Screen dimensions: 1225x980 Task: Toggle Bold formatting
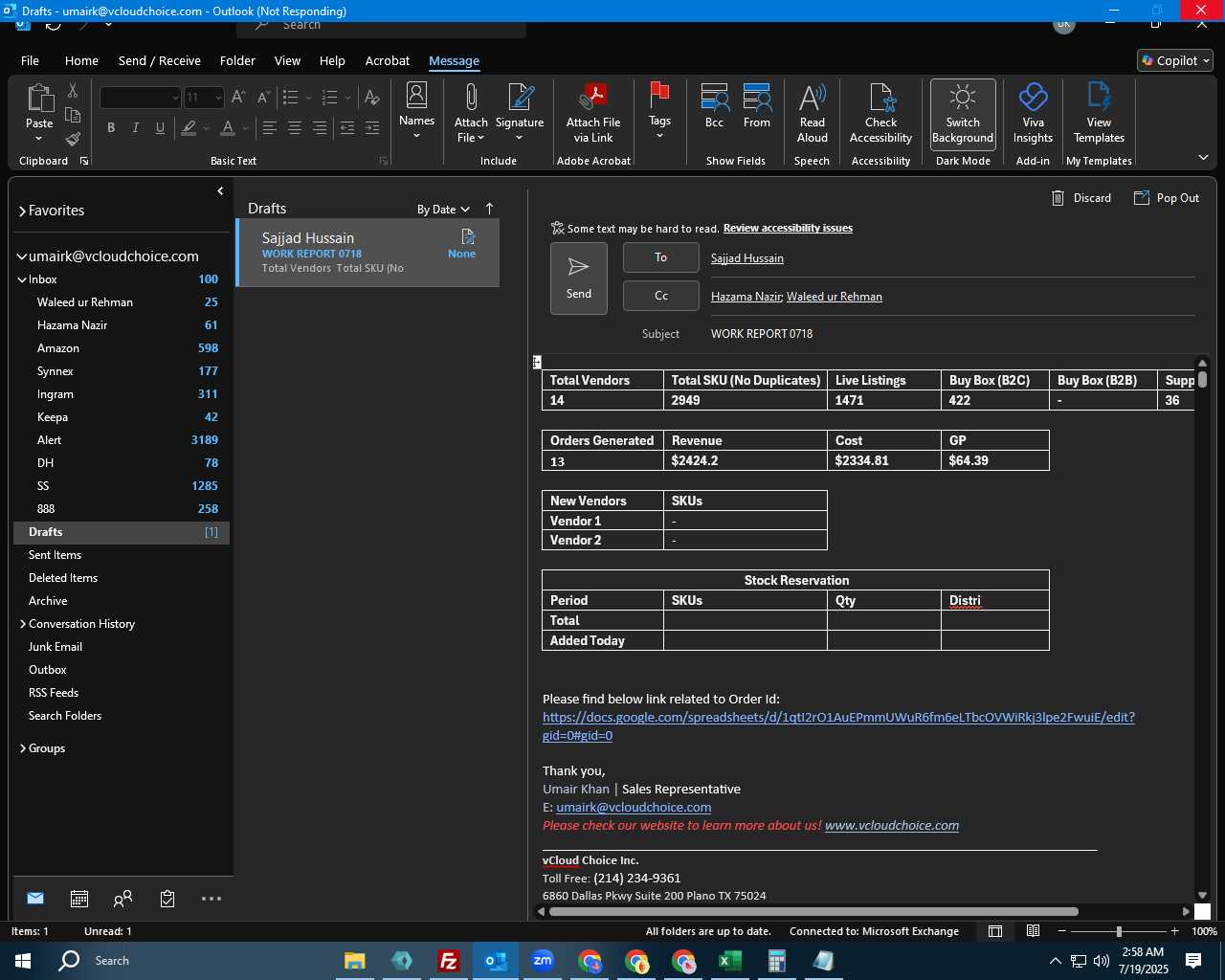point(111,127)
